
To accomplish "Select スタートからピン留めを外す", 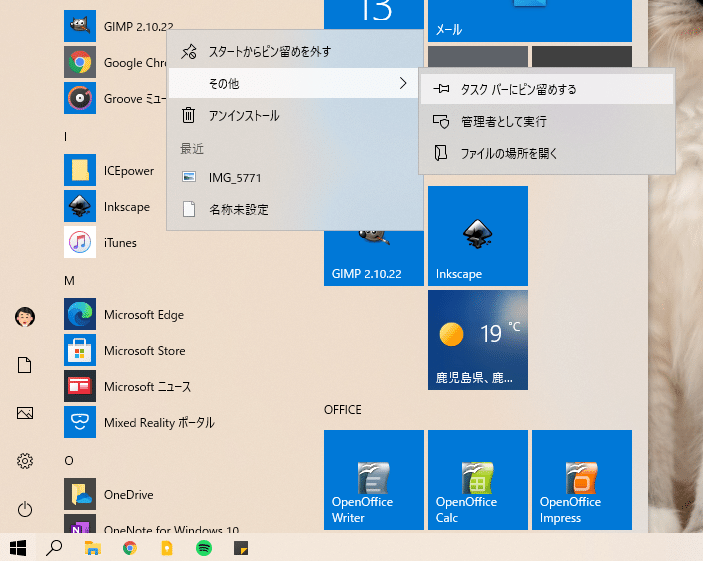I will click(x=295, y=52).
